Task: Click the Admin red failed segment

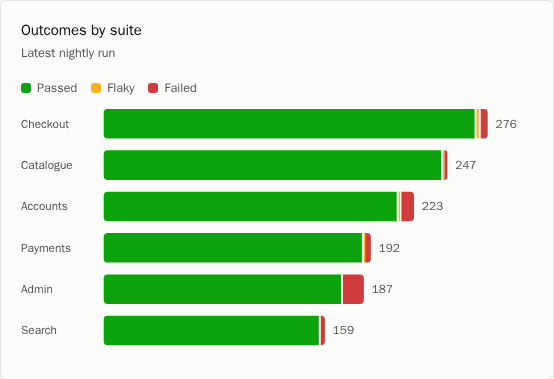Action: click(x=353, y=289)
